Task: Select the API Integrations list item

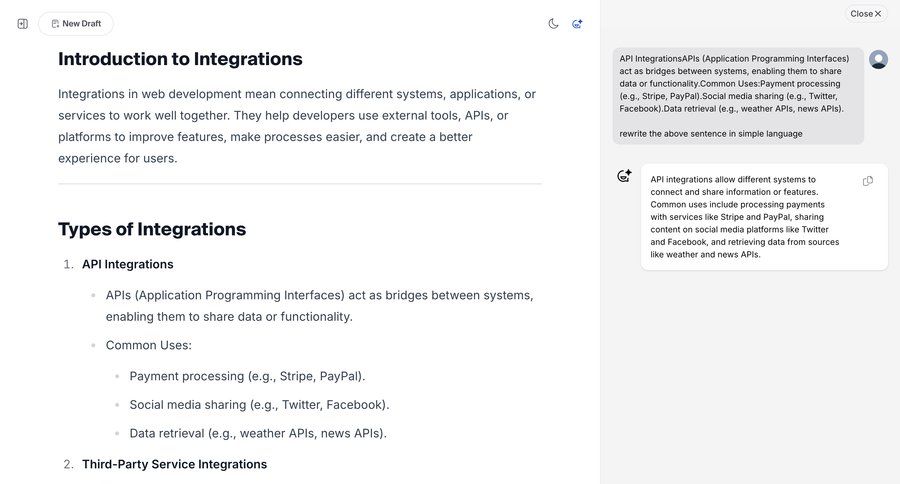Action: point(128,264)
